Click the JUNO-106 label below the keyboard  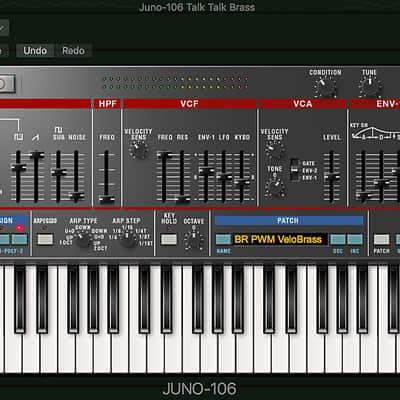pos(199,389)
